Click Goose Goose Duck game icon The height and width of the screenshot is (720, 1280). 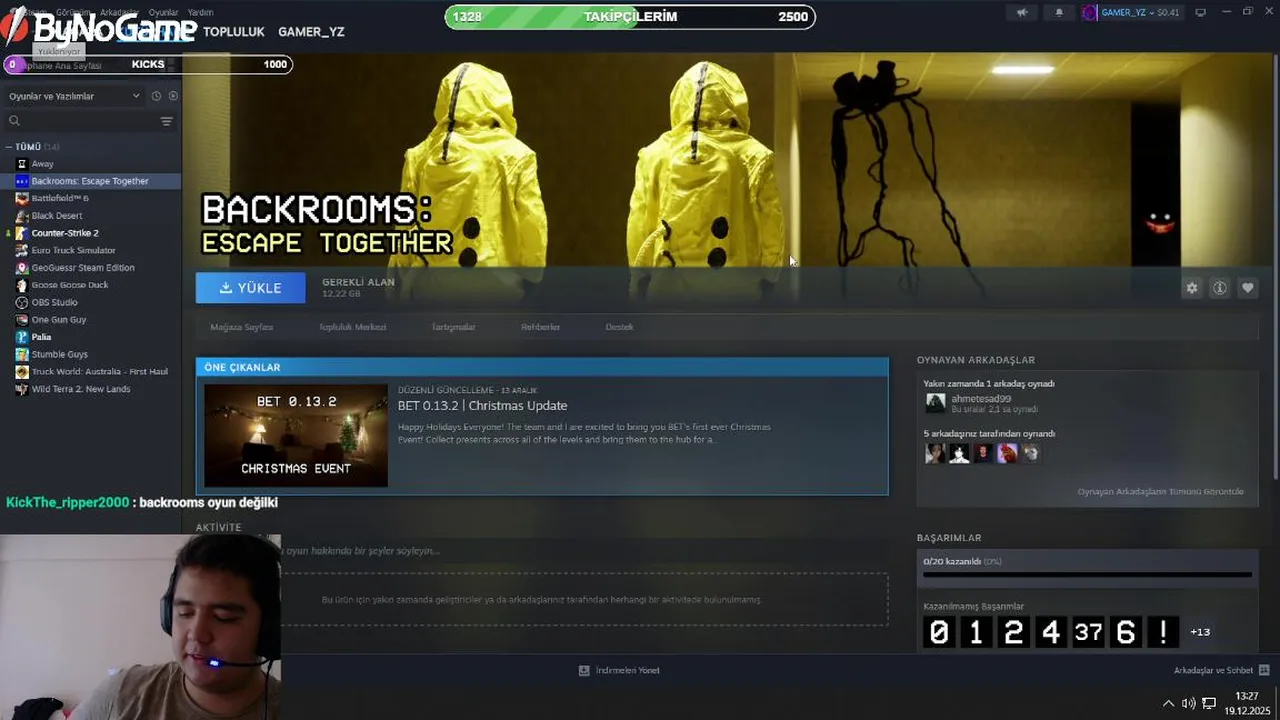22,285
